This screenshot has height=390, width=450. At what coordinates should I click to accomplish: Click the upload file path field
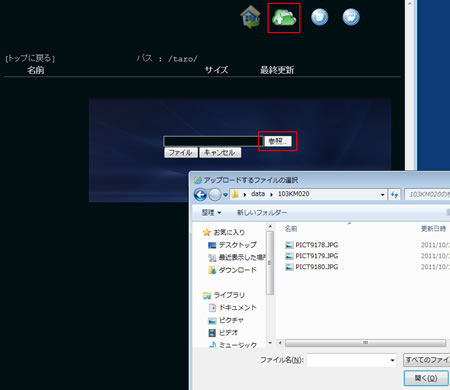[x=213, y=141]
